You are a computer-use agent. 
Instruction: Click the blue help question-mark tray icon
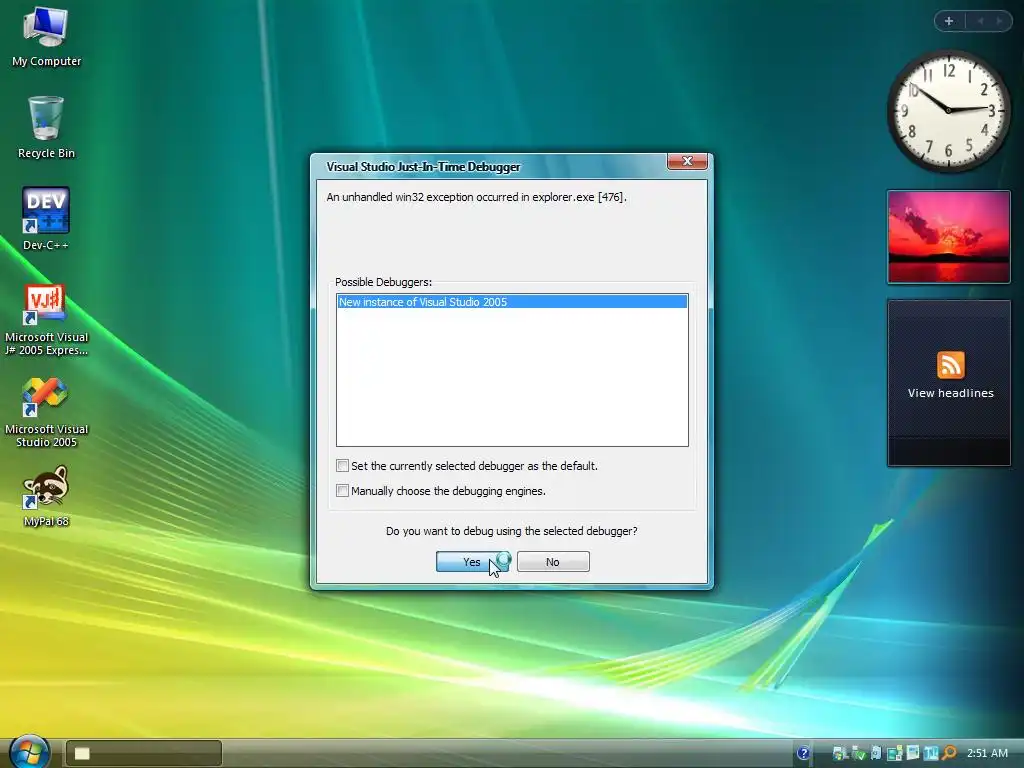[x=803, y=753]
